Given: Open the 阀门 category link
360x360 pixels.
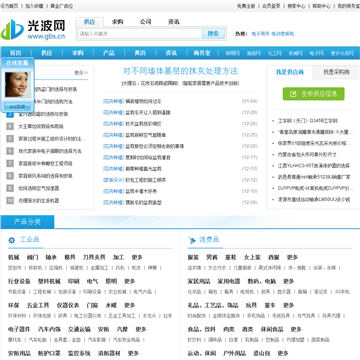Looking at the screenshot, I should [x=32, y=257].
